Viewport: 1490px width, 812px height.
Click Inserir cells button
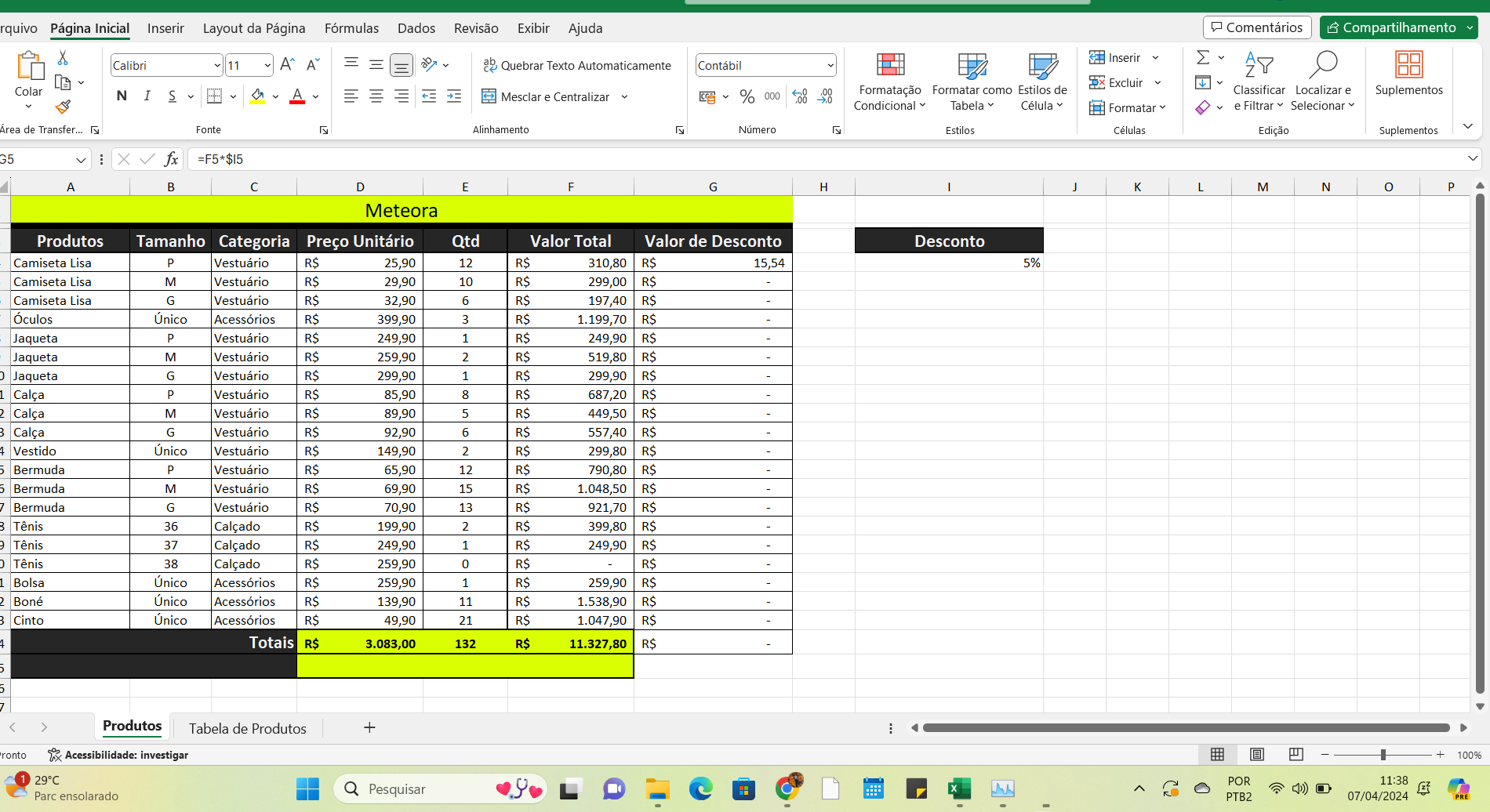pos(1115,57)
